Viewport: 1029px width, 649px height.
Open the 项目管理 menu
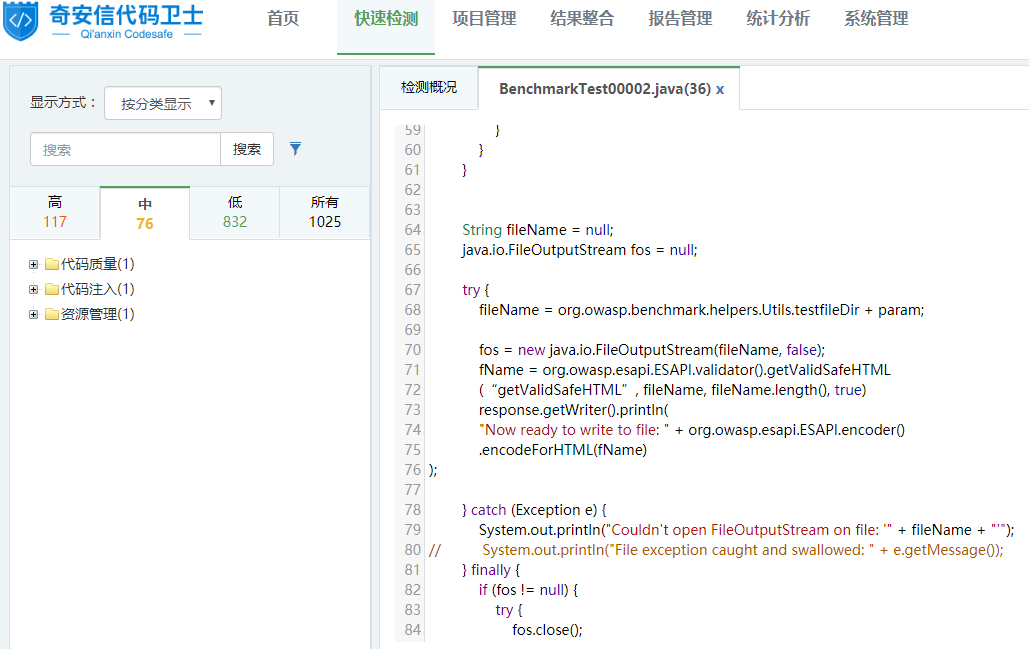point(484,19)
